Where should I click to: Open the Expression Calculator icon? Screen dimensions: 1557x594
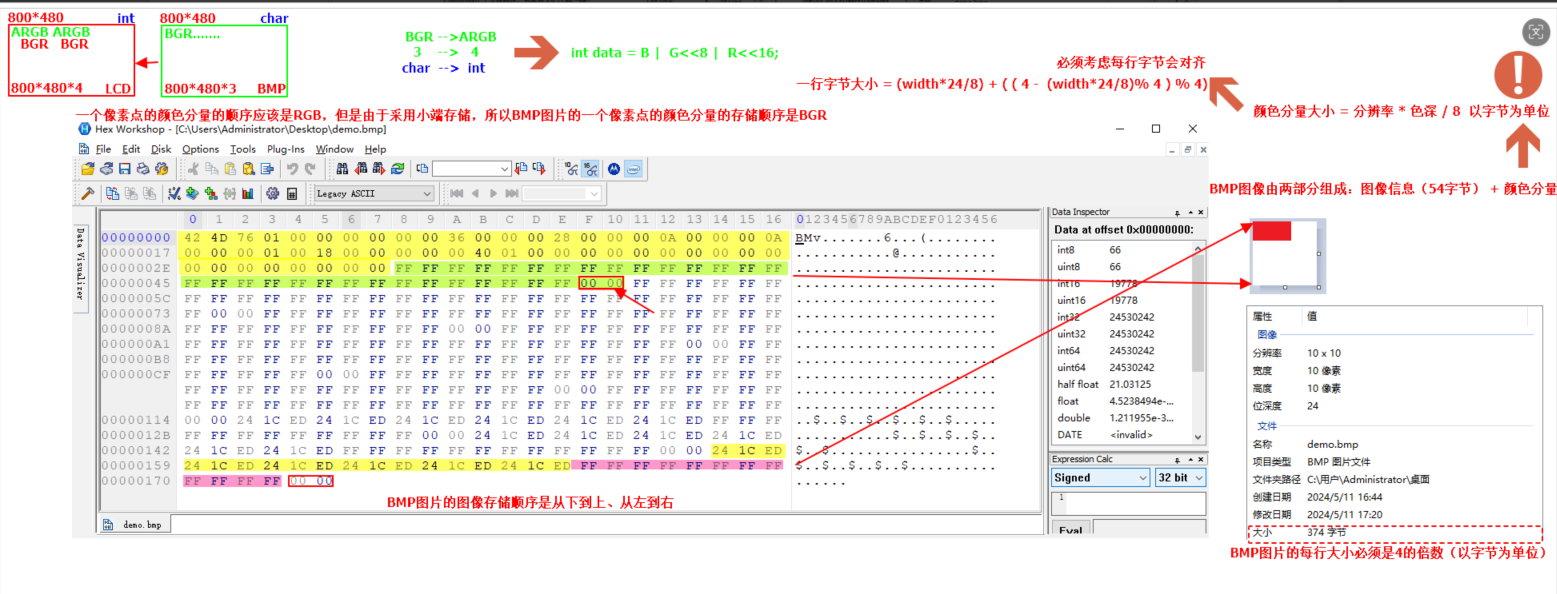[292, 193]
